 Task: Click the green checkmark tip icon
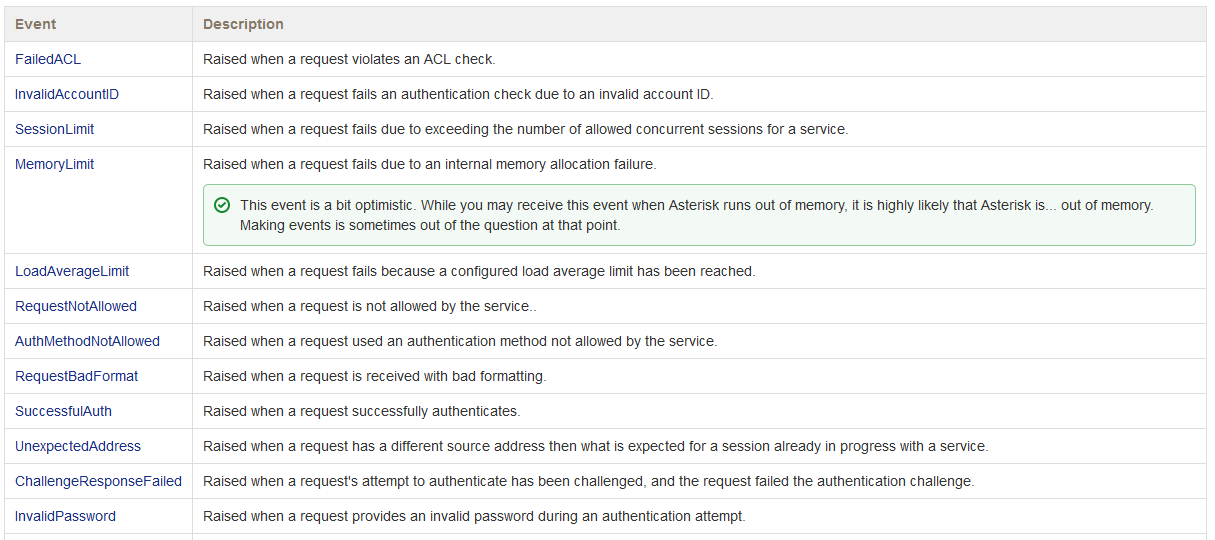[222, 205]
